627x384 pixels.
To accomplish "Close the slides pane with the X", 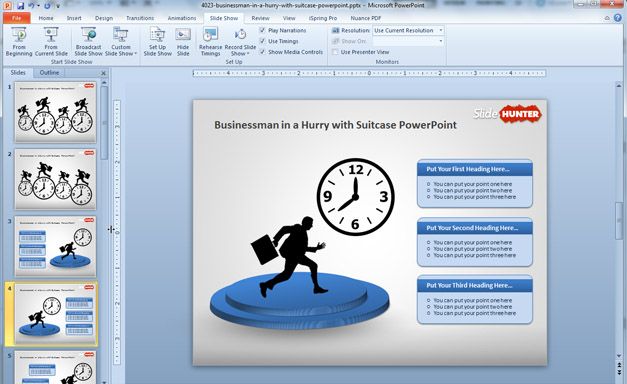I will (x=104, y=73).
